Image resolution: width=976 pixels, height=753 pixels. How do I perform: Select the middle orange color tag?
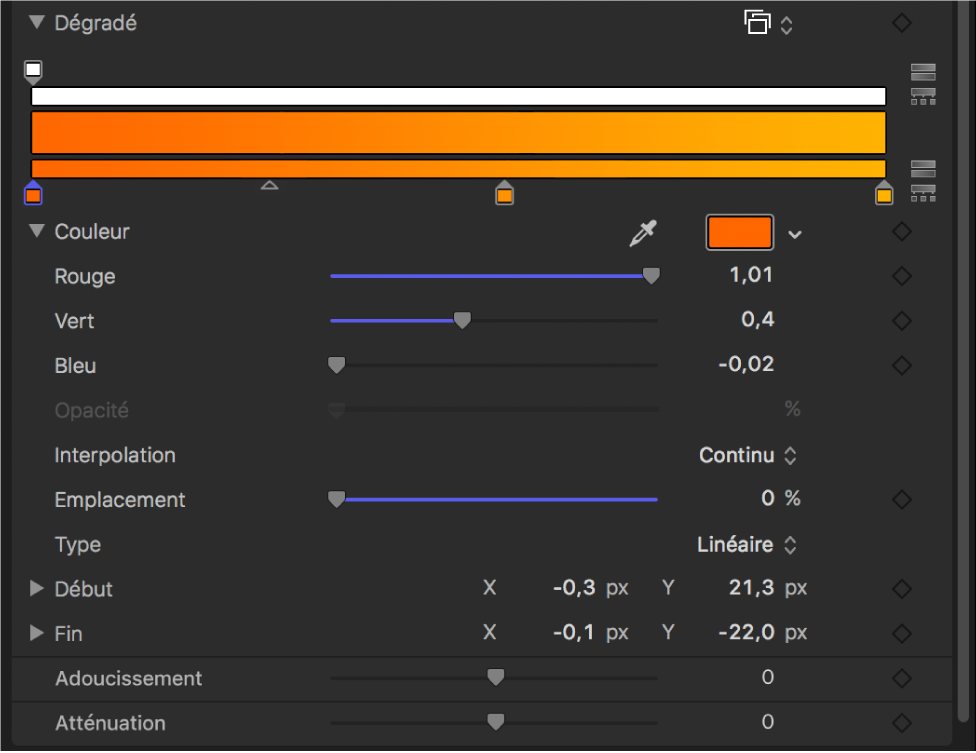(505, 194)
